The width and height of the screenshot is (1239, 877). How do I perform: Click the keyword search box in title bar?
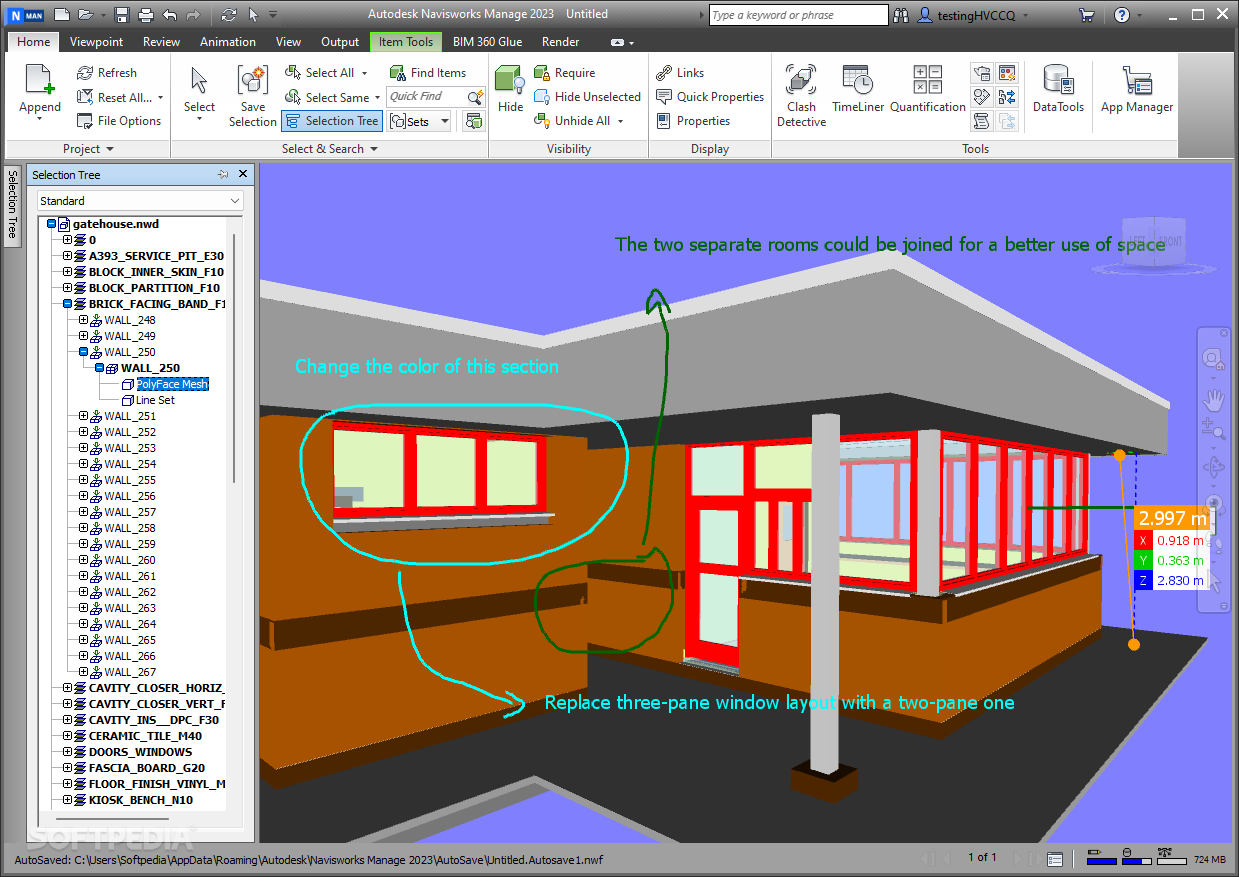click(798, 15)
